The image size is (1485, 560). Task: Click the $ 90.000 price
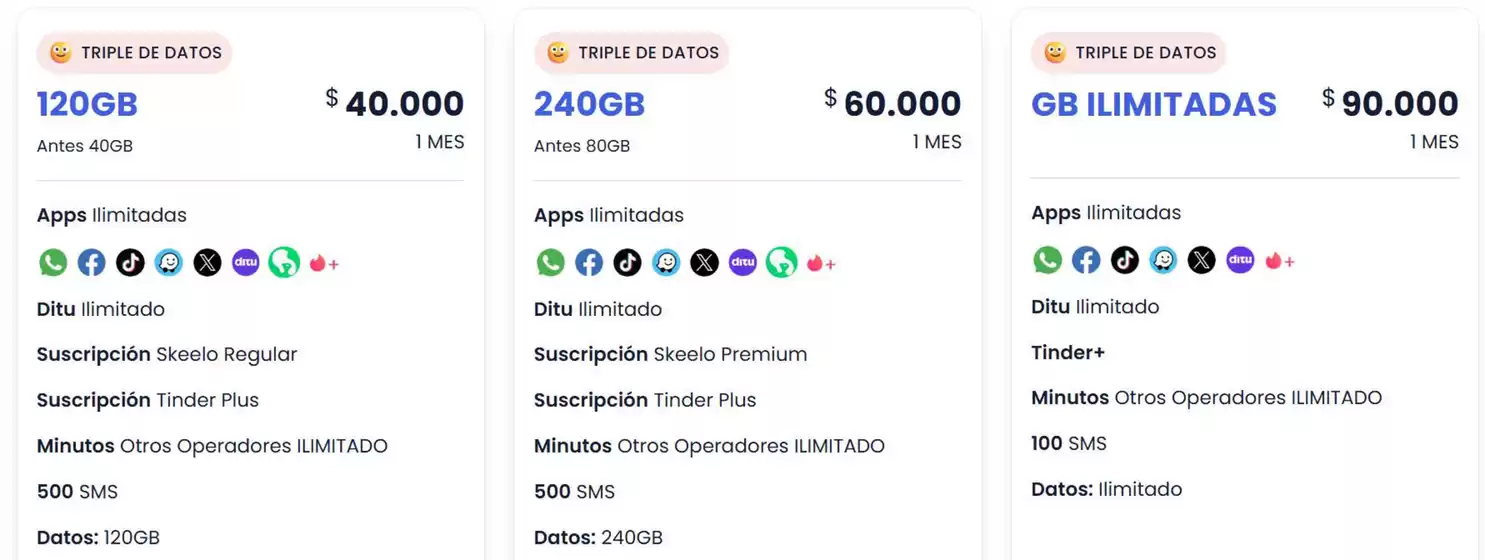(1390, 103)
